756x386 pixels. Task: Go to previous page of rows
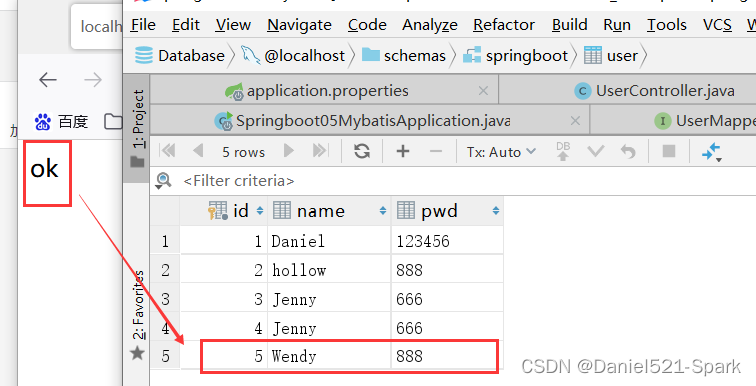point(198,151)
